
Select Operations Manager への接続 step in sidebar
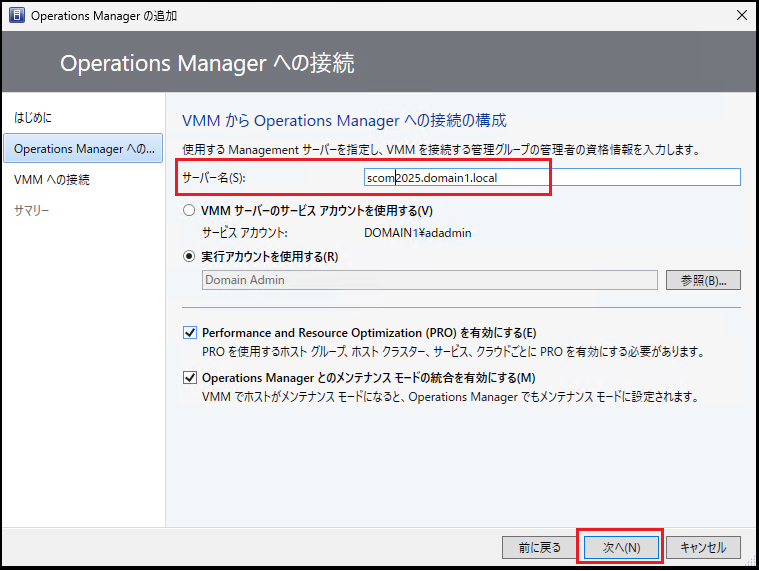[83, 149]
